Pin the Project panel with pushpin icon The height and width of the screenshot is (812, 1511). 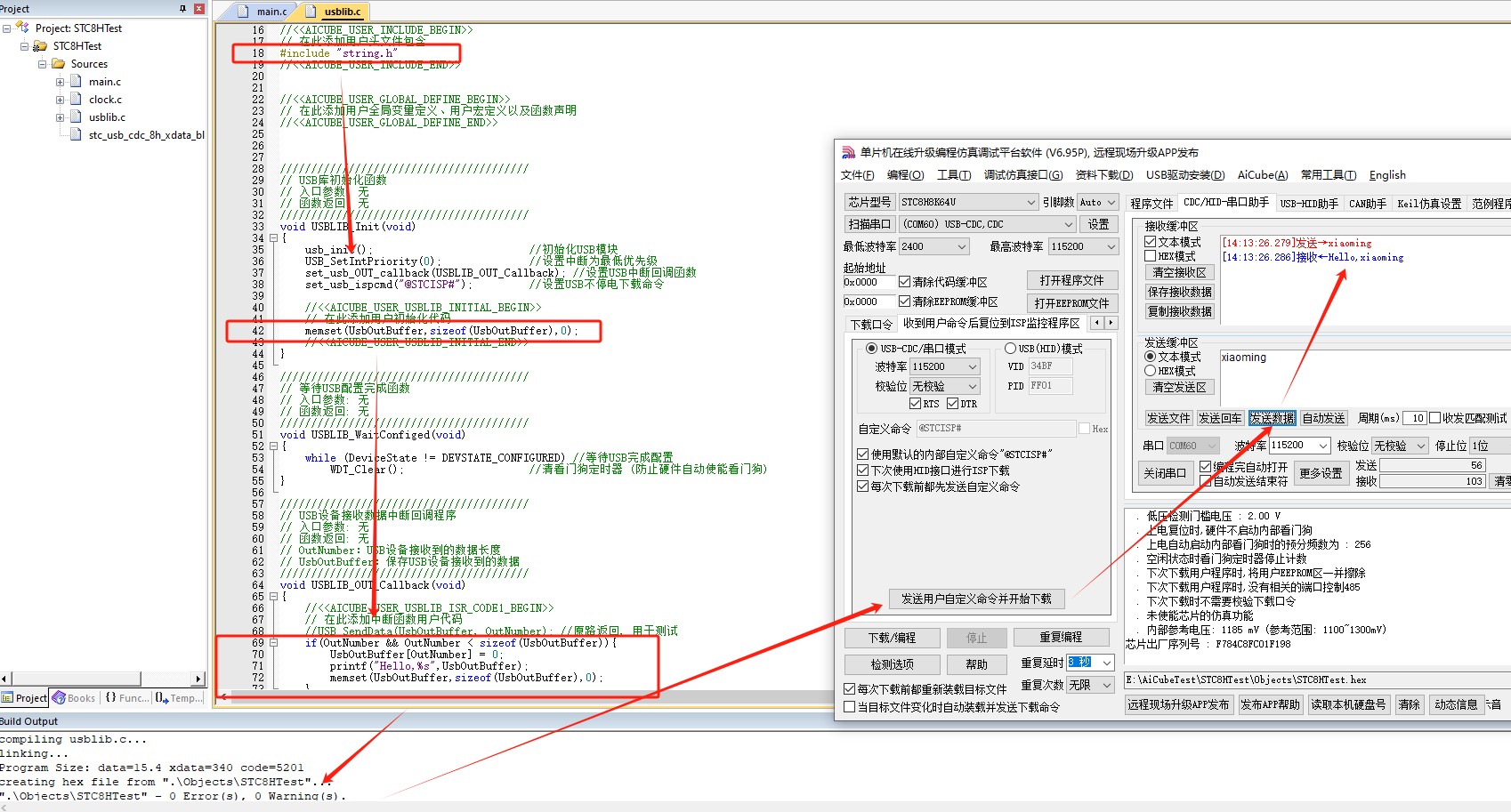(182, 9)
